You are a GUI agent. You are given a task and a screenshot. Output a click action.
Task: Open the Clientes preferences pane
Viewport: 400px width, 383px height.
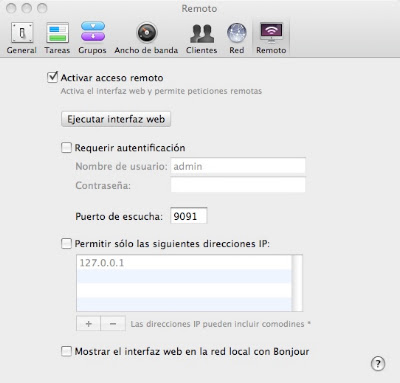tap(202, 38)
